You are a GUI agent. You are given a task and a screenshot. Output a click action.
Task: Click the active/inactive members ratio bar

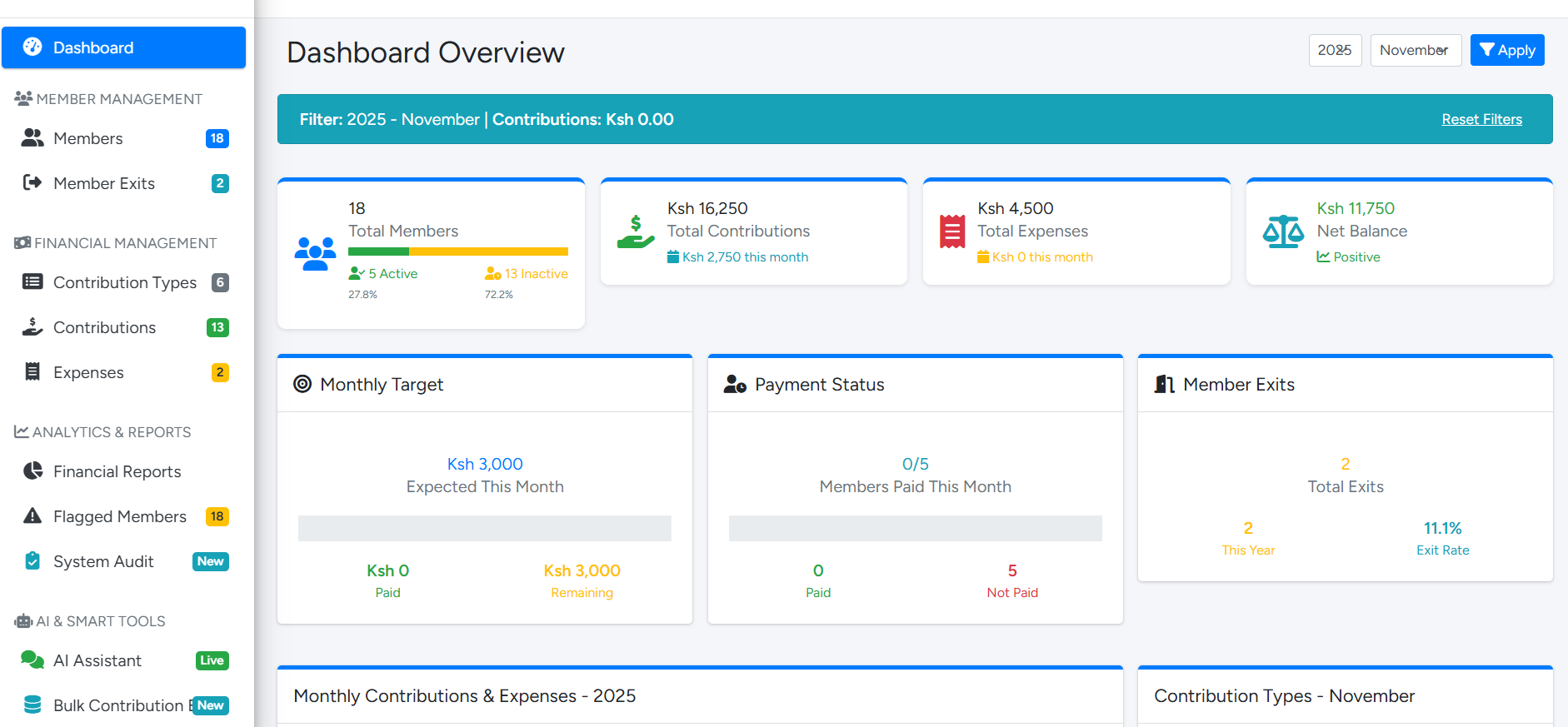(x=457, y=251)
